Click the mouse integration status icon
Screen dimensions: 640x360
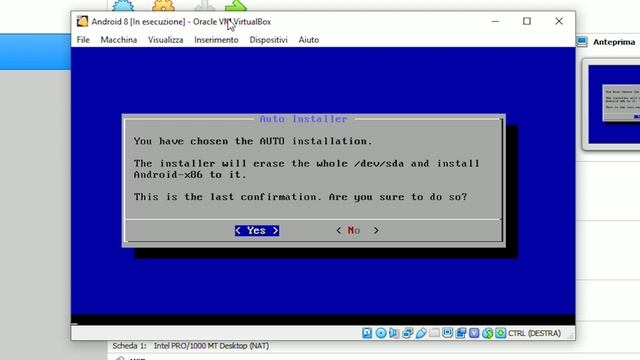pos(487,333)
